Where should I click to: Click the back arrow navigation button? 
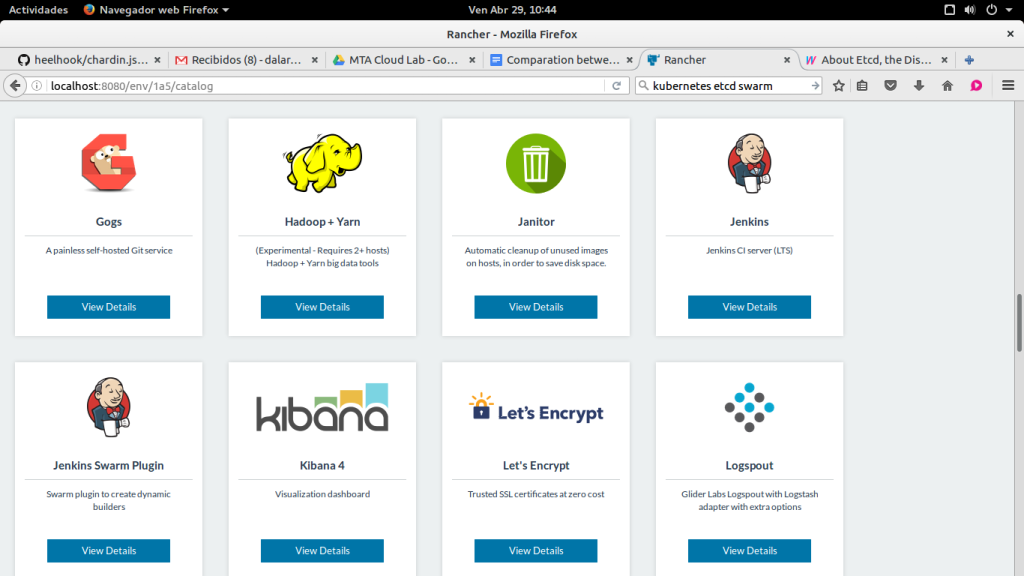pos(15,86)
